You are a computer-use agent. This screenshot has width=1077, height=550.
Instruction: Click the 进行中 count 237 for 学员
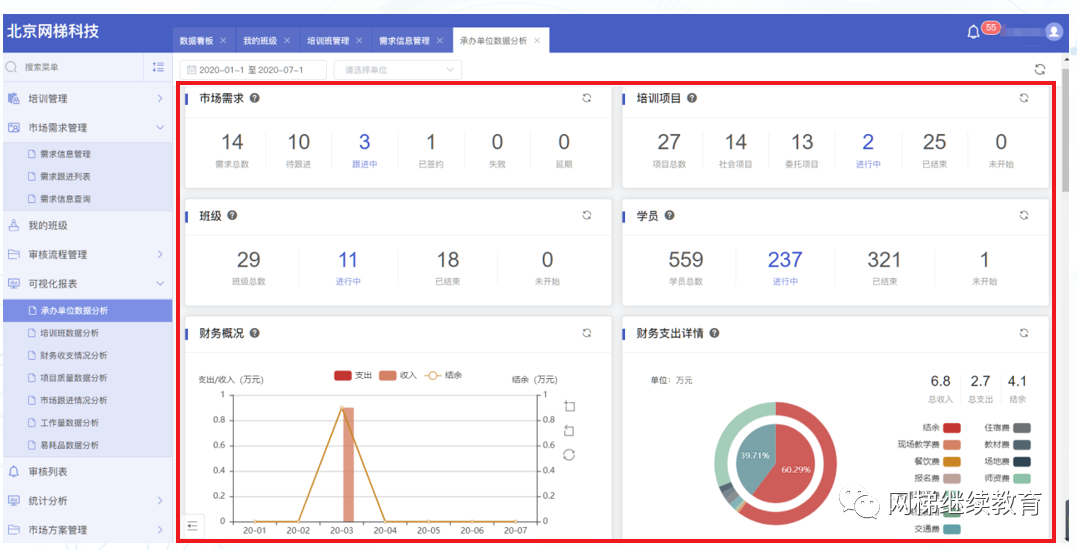(x=784, y=260)
